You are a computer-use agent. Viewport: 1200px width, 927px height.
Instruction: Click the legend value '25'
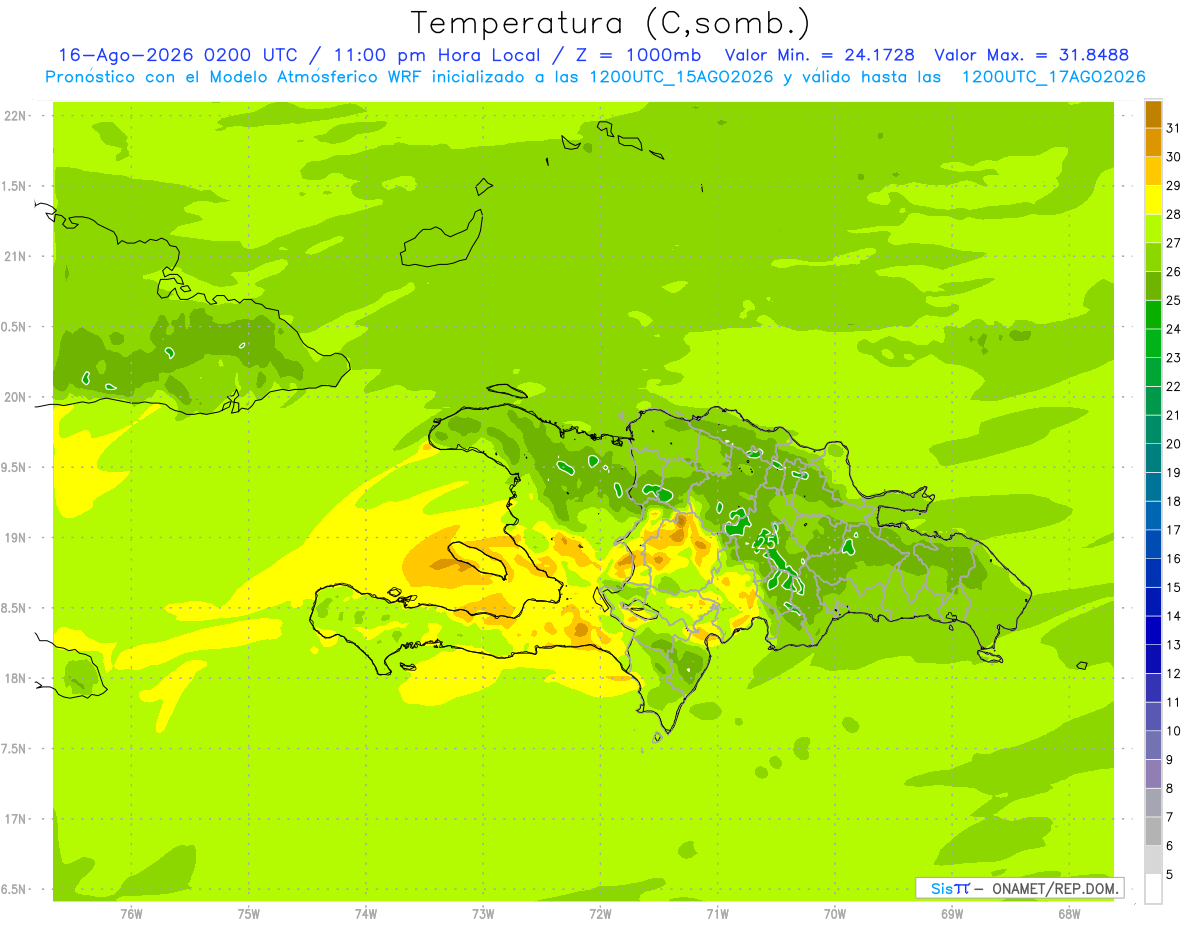[x=1174, y=300]
